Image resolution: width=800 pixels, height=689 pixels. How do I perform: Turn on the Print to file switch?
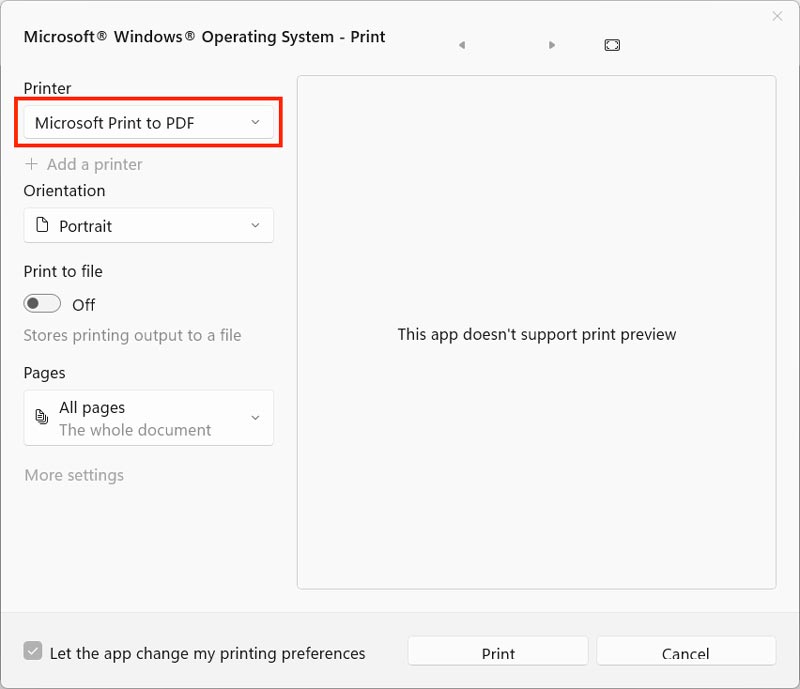pyautogui.click(x=43, y=304)
